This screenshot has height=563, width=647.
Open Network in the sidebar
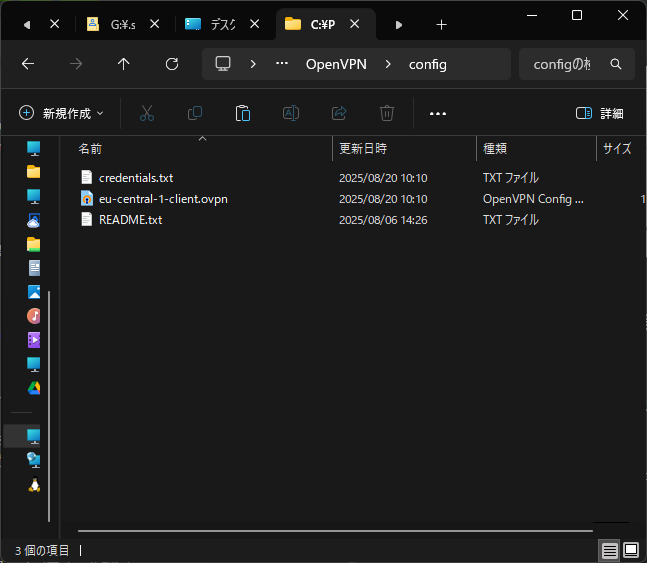coord(34,459)
